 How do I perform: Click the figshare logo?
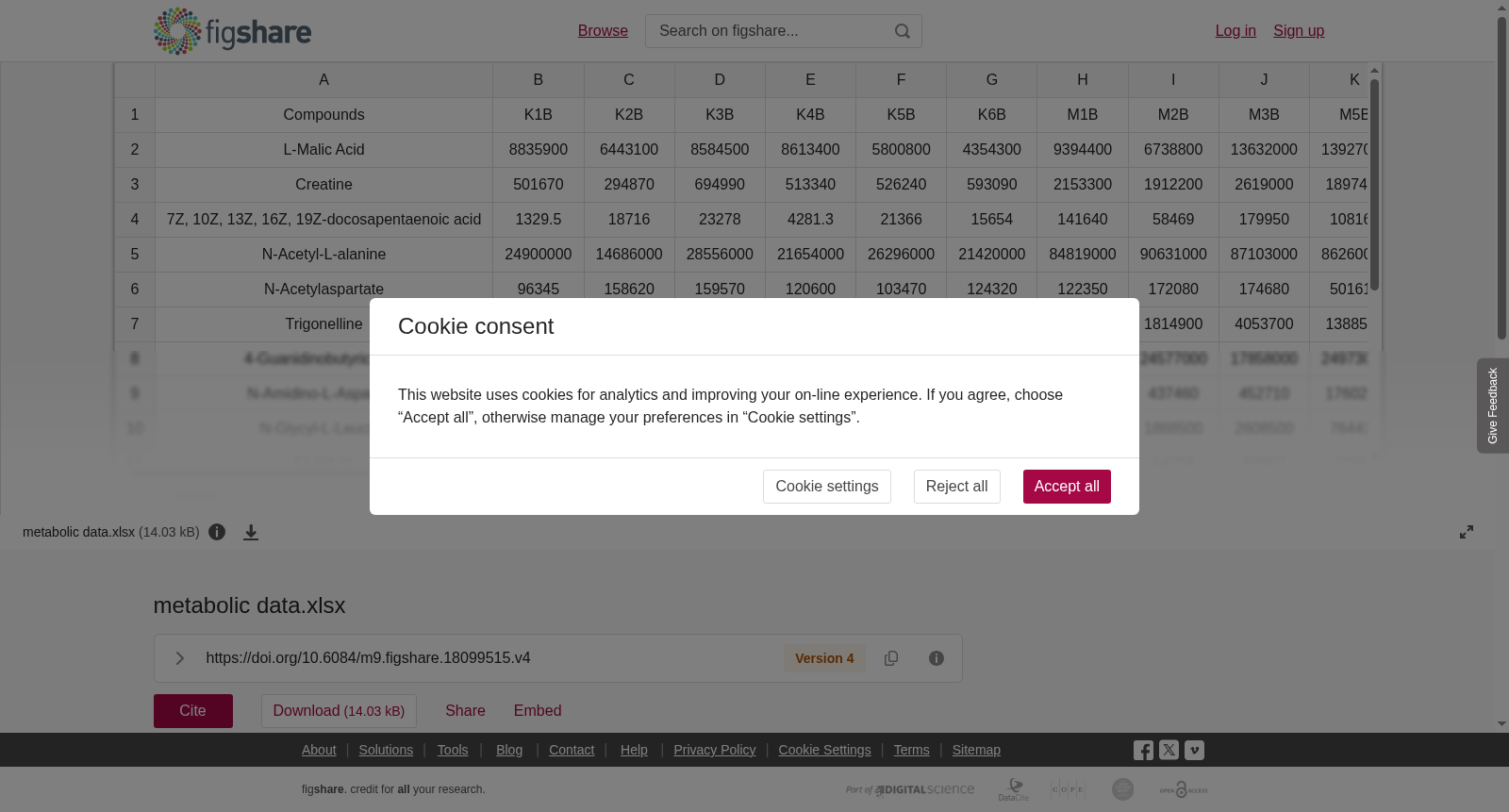pyautogui.click(x=232, y=31)
